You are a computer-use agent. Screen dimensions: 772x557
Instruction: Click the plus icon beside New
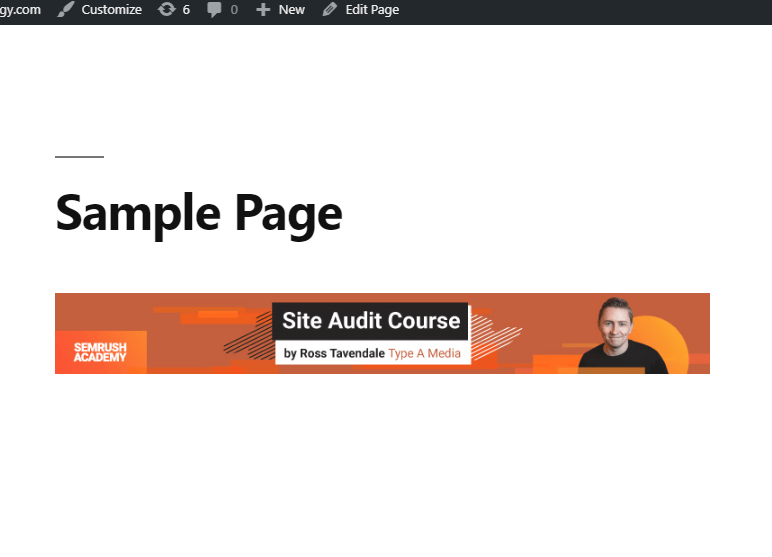pyautogui.click(x=263, y=10)
